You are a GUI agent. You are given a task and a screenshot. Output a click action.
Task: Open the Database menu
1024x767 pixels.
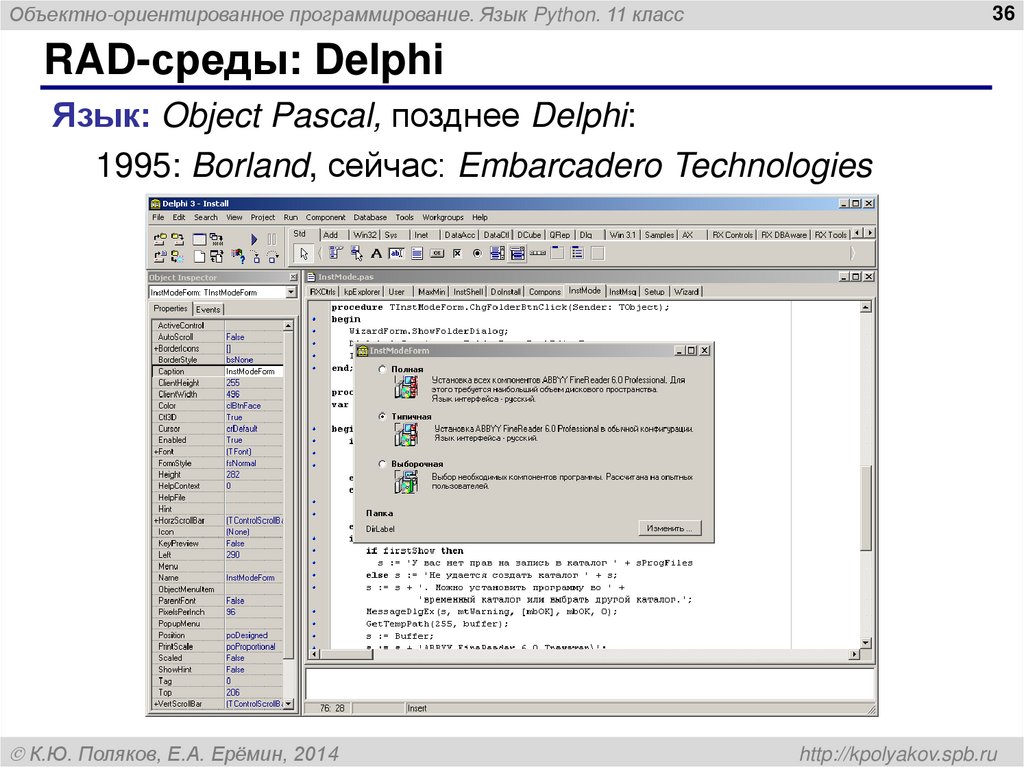point(370,218)
